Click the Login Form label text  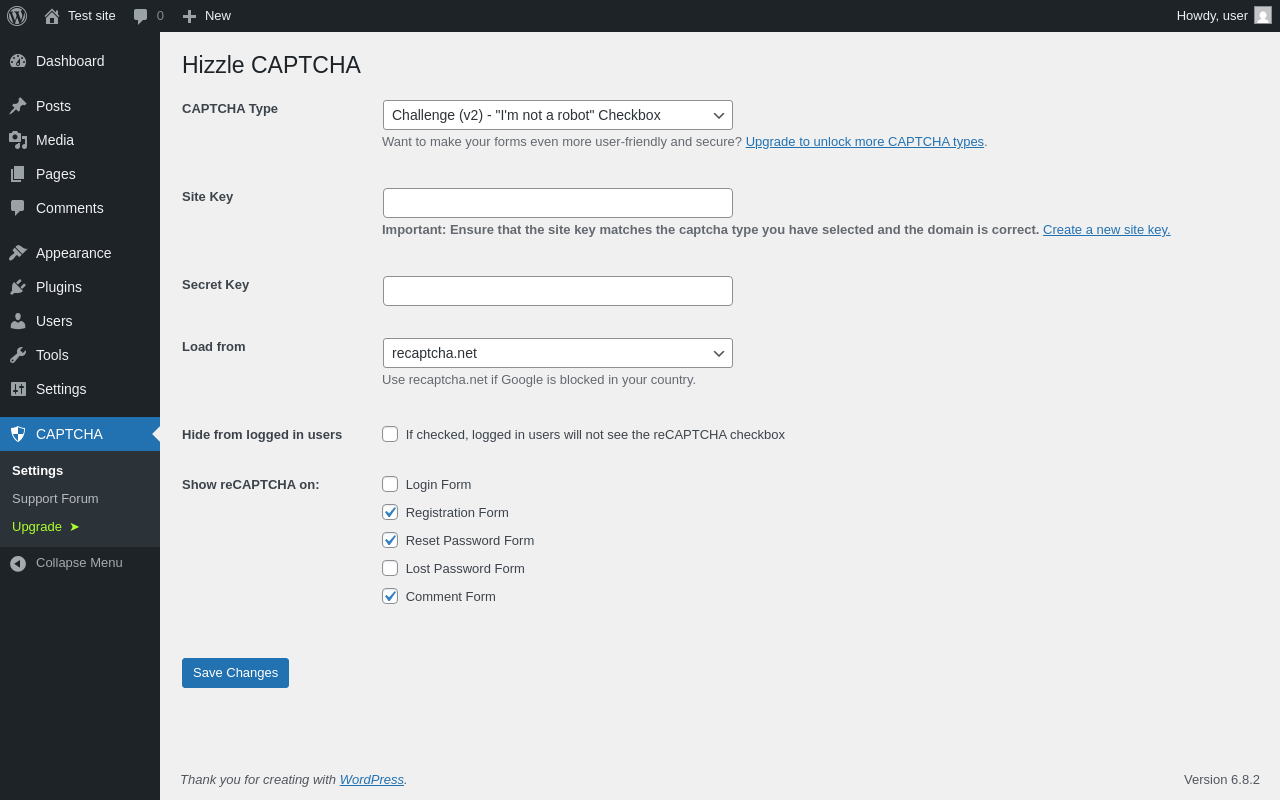coord(438,485)
